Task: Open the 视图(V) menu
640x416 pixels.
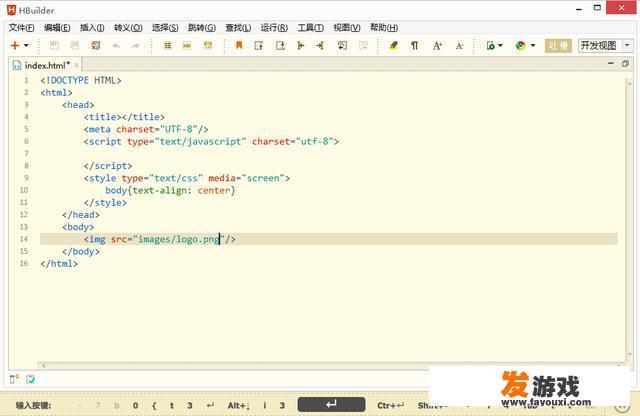Action: [347, 27]
